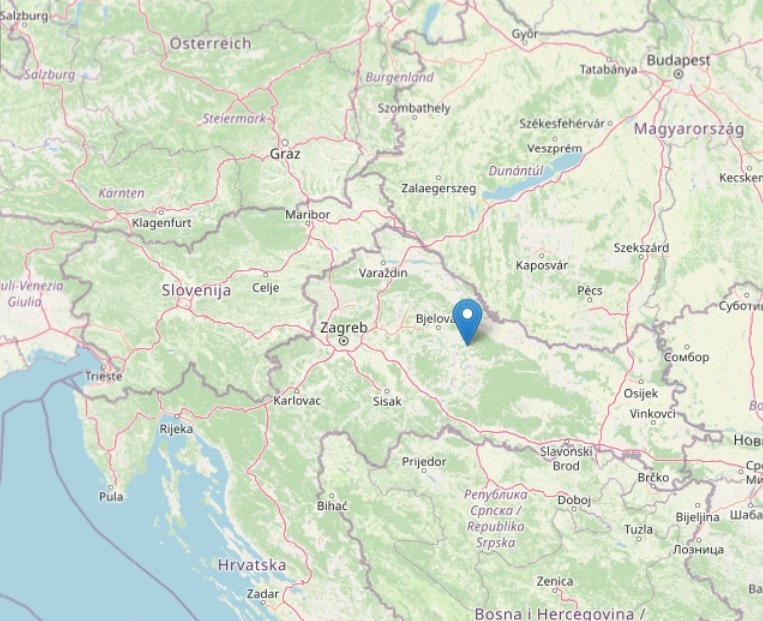The width and height of the screenshot is (763, 621).
Task: Click the blue location pin marker
Action: click(x=467, y=322)
